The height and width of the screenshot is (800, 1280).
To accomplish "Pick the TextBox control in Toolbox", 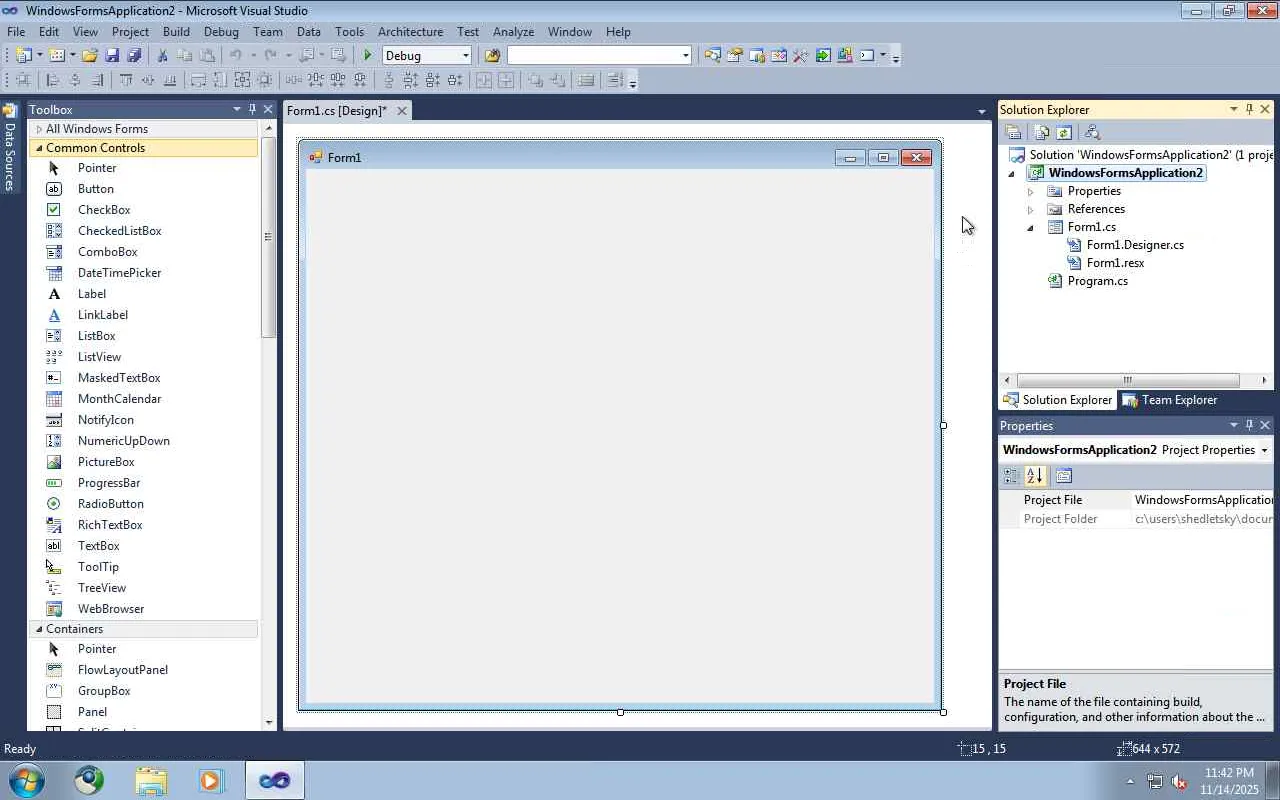I will click(x=146, y=546).
